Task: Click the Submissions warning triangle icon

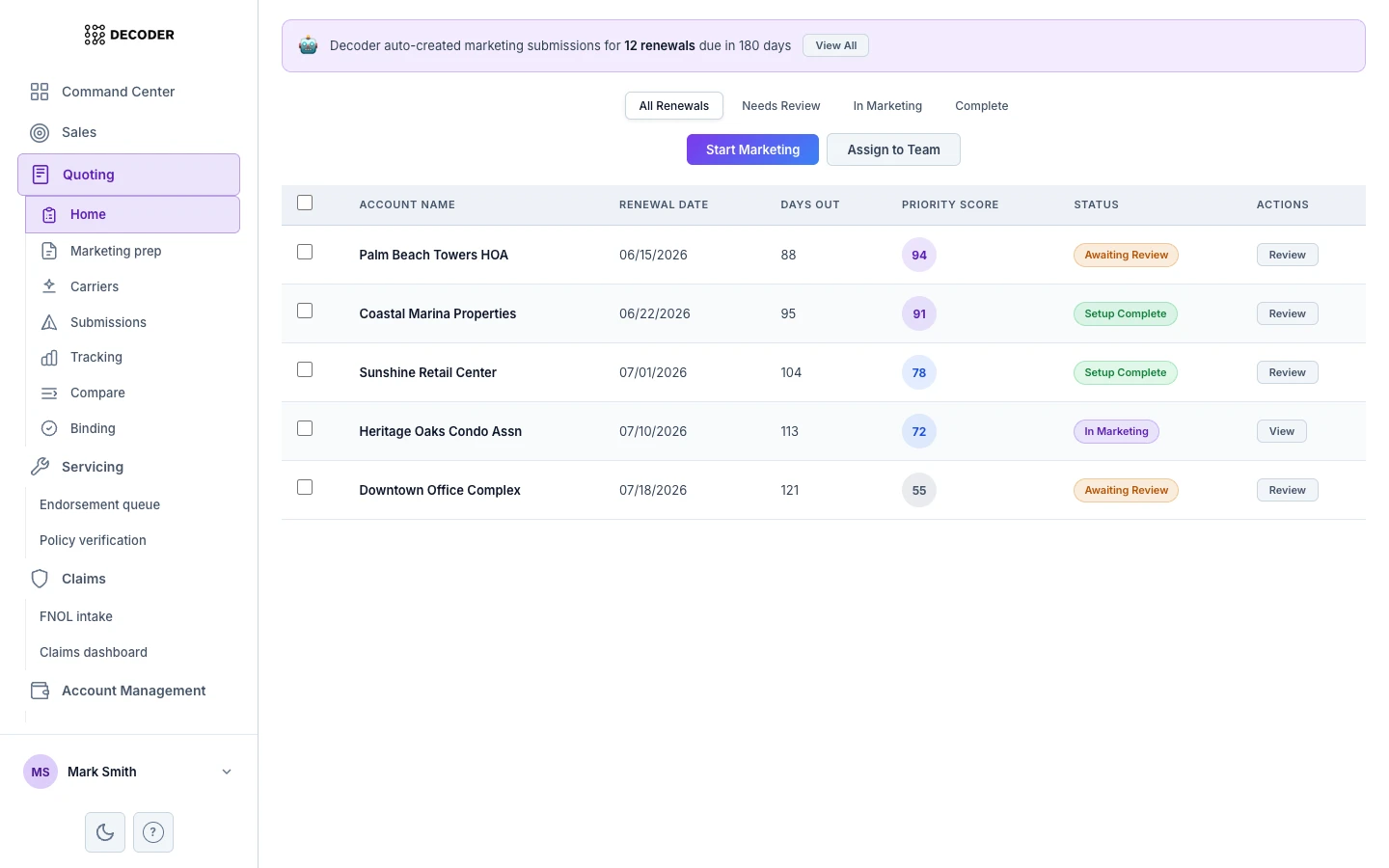Action: pos(49,322)
